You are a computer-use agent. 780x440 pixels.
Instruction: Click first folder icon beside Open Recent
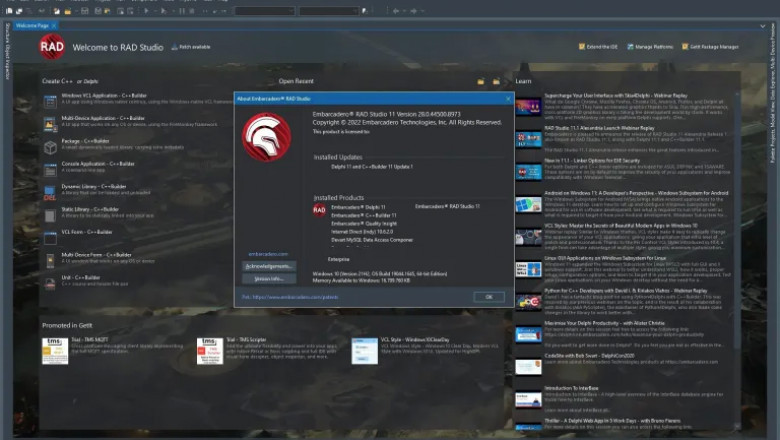click(481, 81)
